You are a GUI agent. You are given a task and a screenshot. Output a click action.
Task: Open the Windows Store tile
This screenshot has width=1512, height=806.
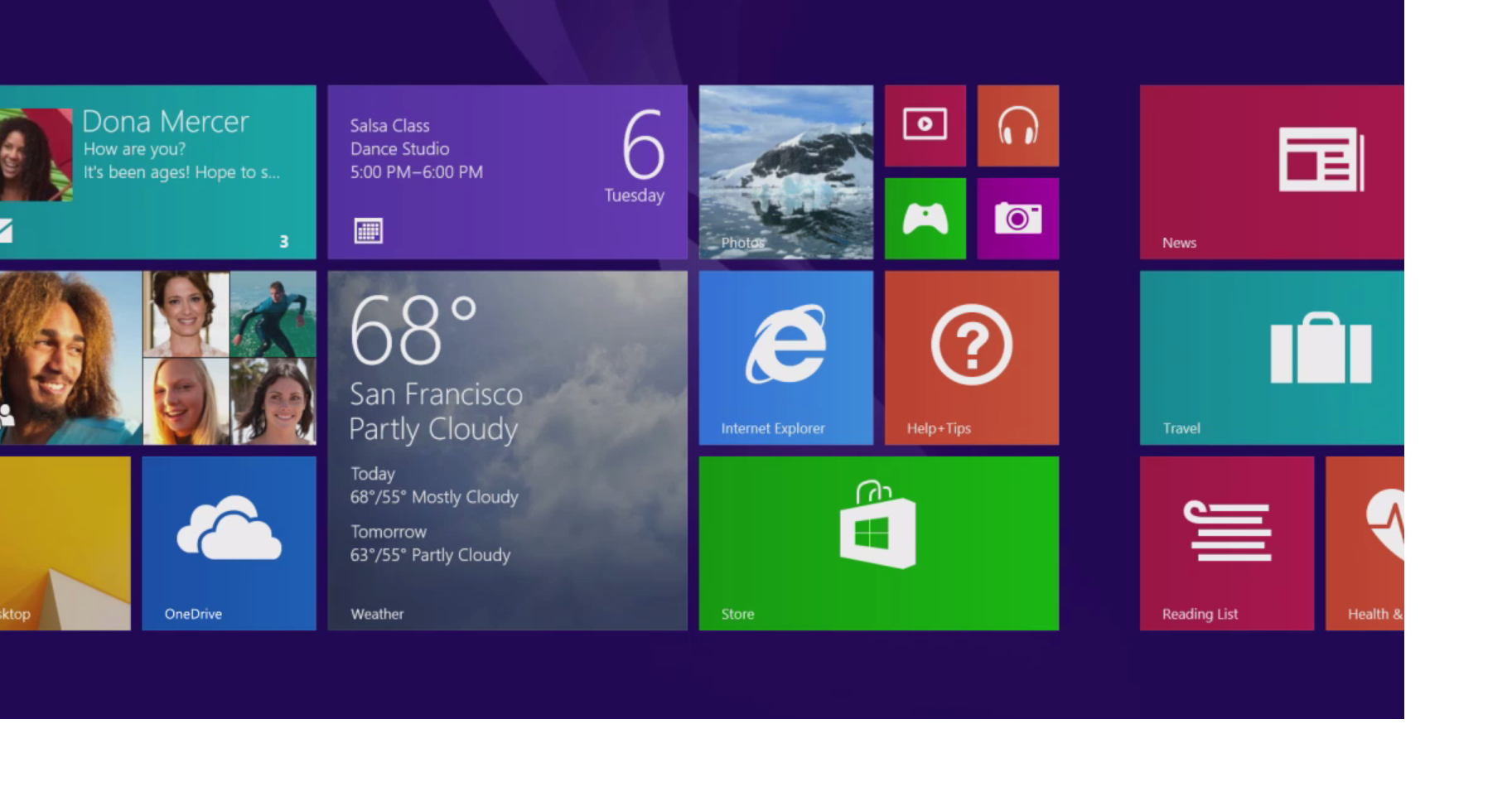click(878, 543)
